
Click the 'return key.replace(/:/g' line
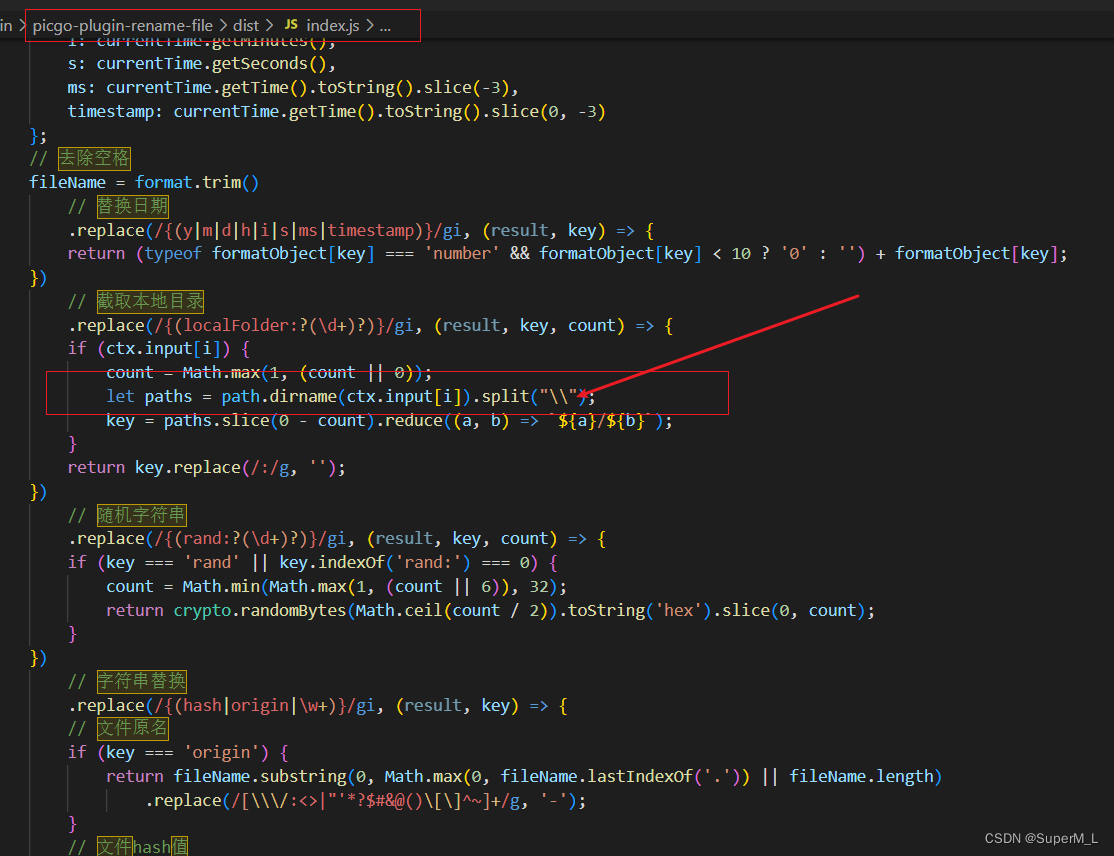tap(207, 467)
